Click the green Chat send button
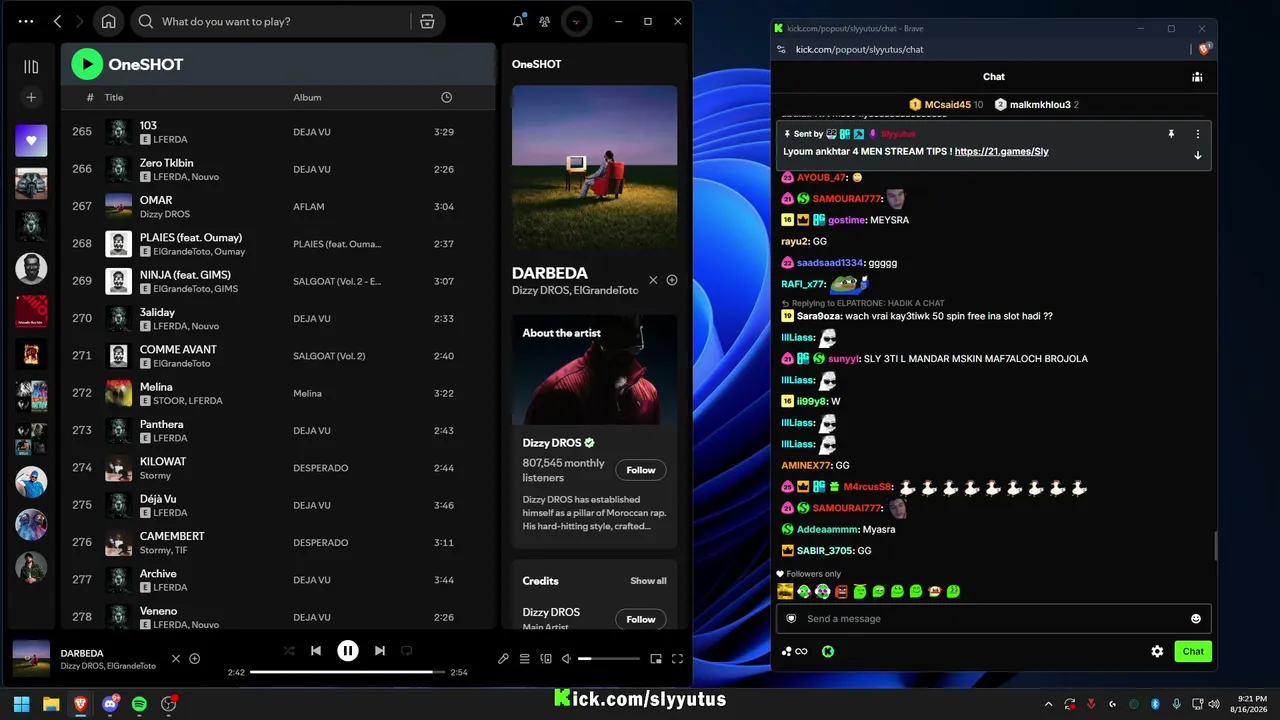 (1193, 651)
